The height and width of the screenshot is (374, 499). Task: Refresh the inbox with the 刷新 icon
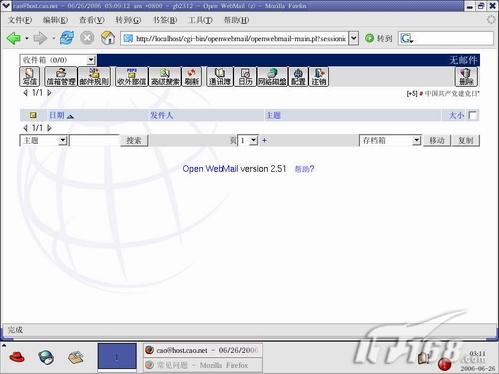click(x=192, y=76)
